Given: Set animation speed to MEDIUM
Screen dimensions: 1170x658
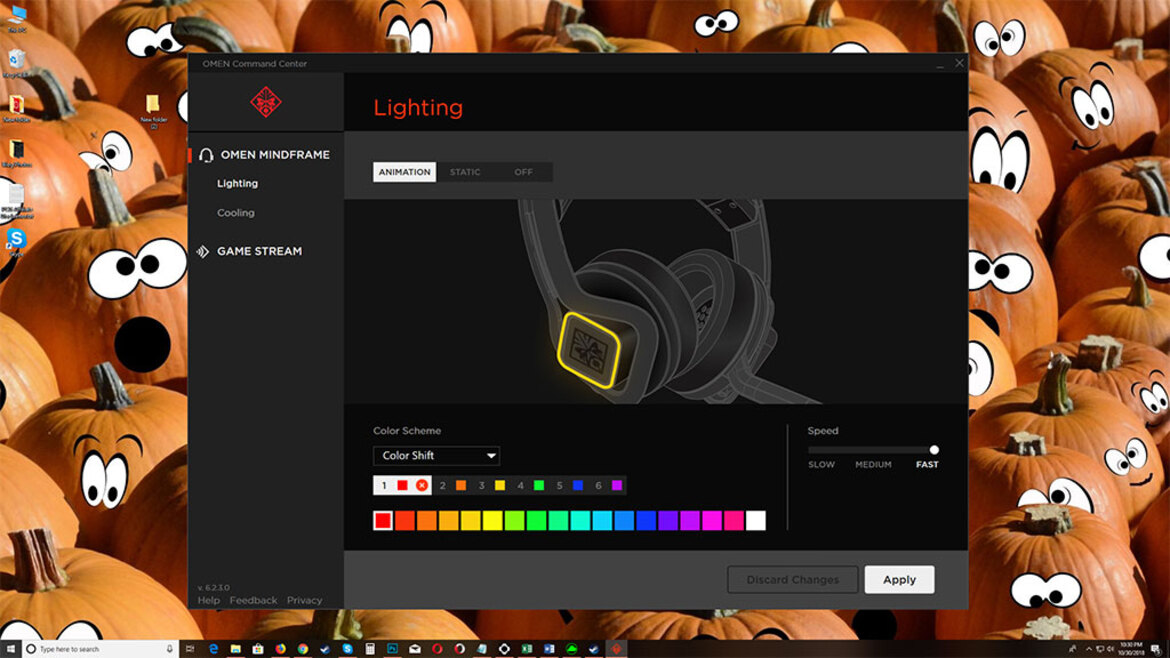Looking at the screenshot, I should click(x=873, y=465).
